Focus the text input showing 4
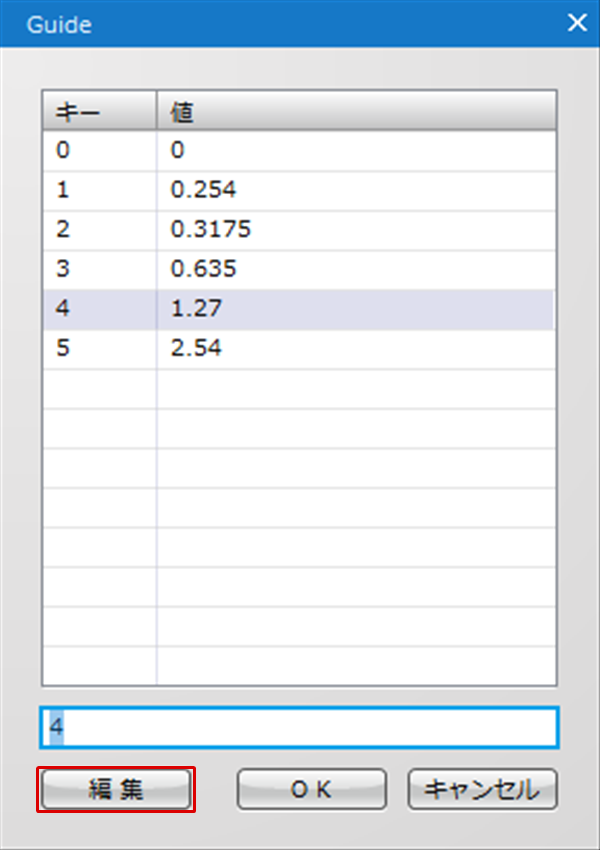The width and height of the screenshot is (600, 850). (x=299, y=727)
